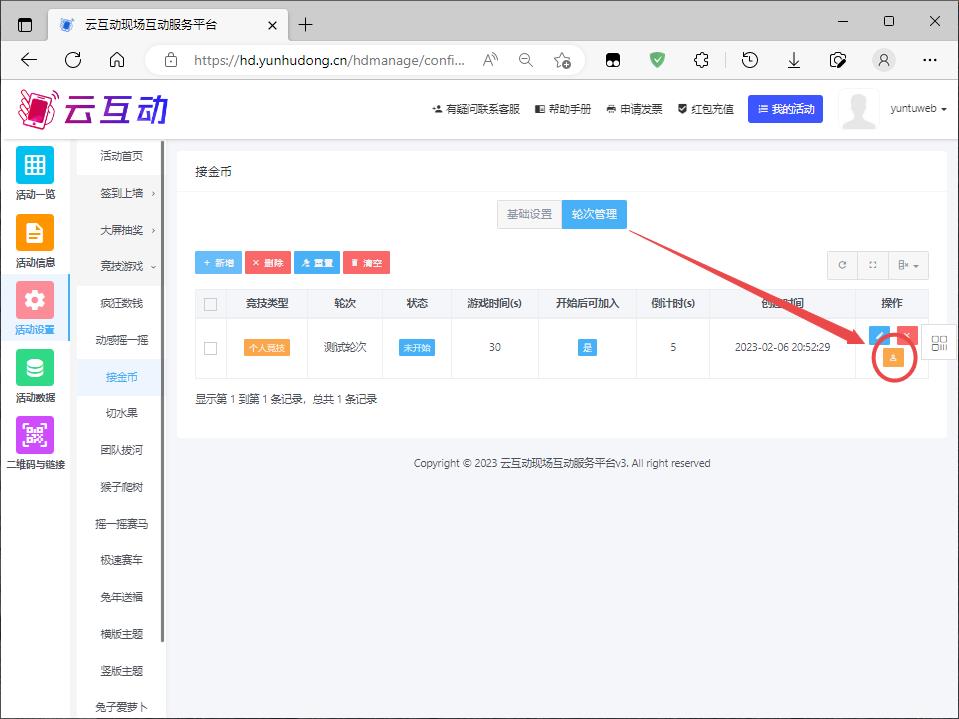959x719 pixels.
Task: Expand the 大屏抽奖 submenu
Action: (122, 230)
